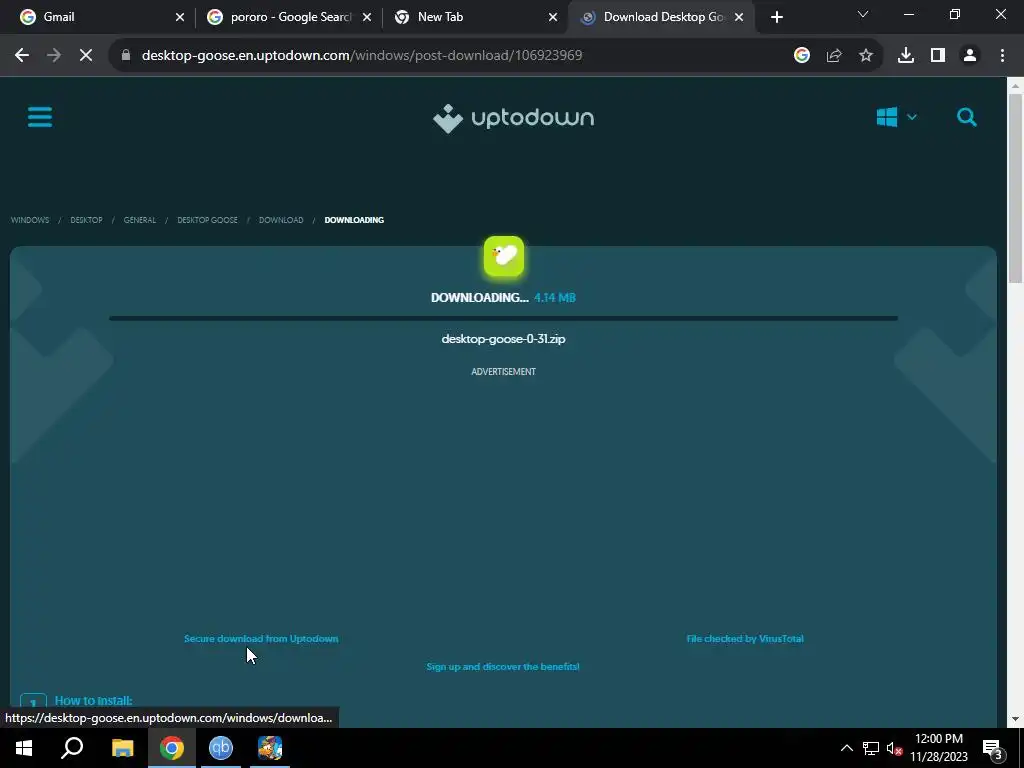Bookmark the page with star icon
Image resolution: width=1024 pixels, height=768 pixels.
tap(866, 56)
